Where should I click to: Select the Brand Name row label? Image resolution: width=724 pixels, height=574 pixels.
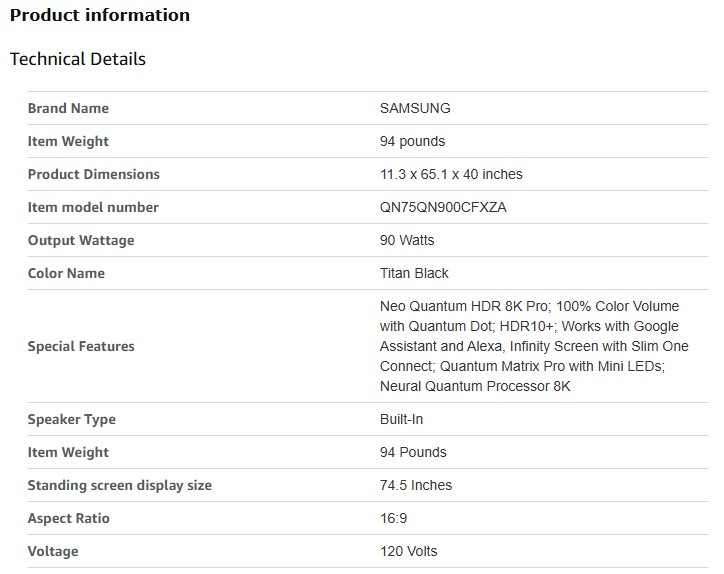click(x=68, y=108)
